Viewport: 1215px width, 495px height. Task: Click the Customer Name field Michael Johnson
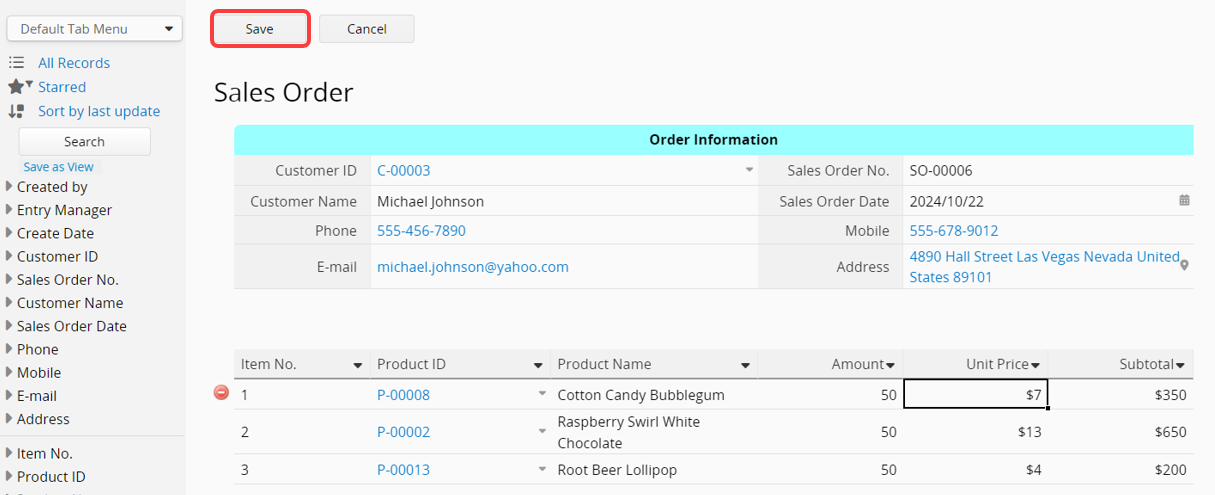pos(430,201)
